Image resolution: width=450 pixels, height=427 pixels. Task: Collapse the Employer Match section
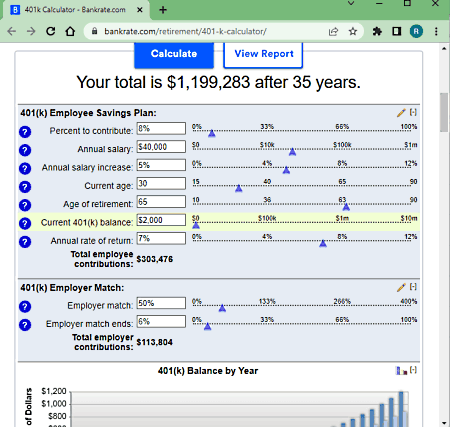click(413, 287)
